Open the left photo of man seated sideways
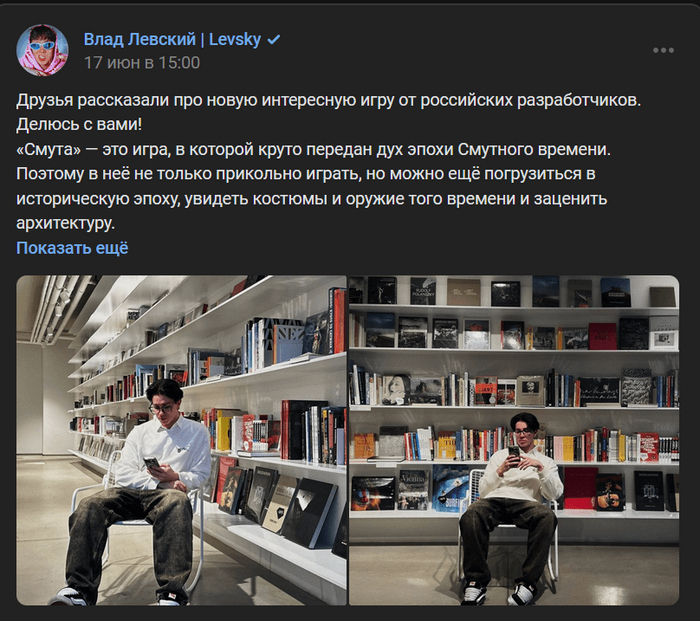The width and height of the screenshot is (700, 621). point(181,440)
